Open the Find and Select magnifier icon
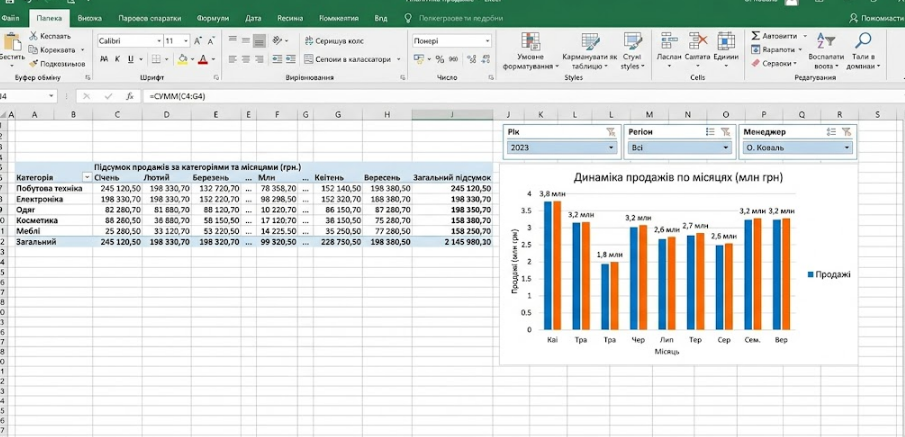905x437 pixels. tap(863, 40)
